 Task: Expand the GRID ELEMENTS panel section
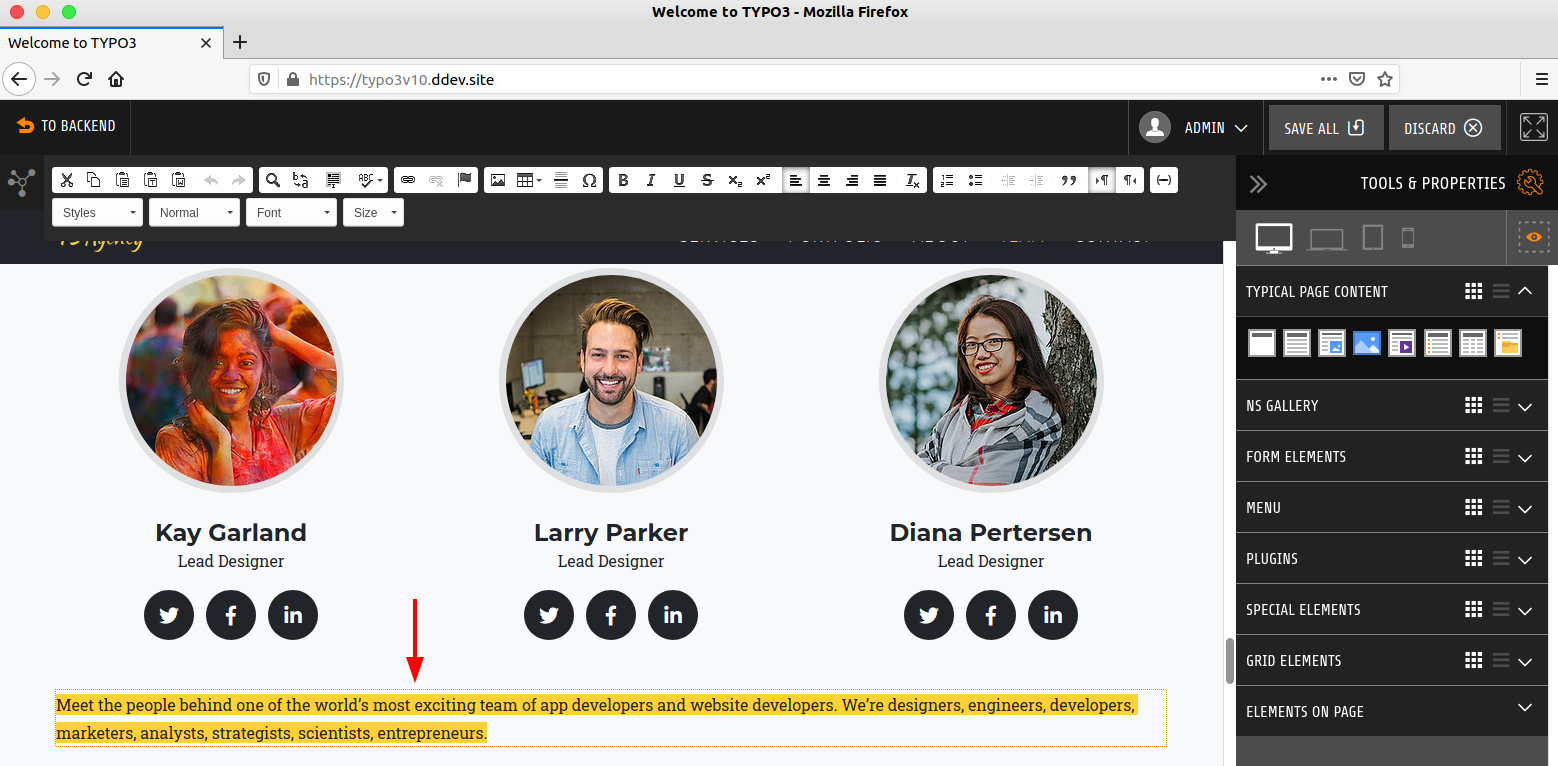[1524, 660]
